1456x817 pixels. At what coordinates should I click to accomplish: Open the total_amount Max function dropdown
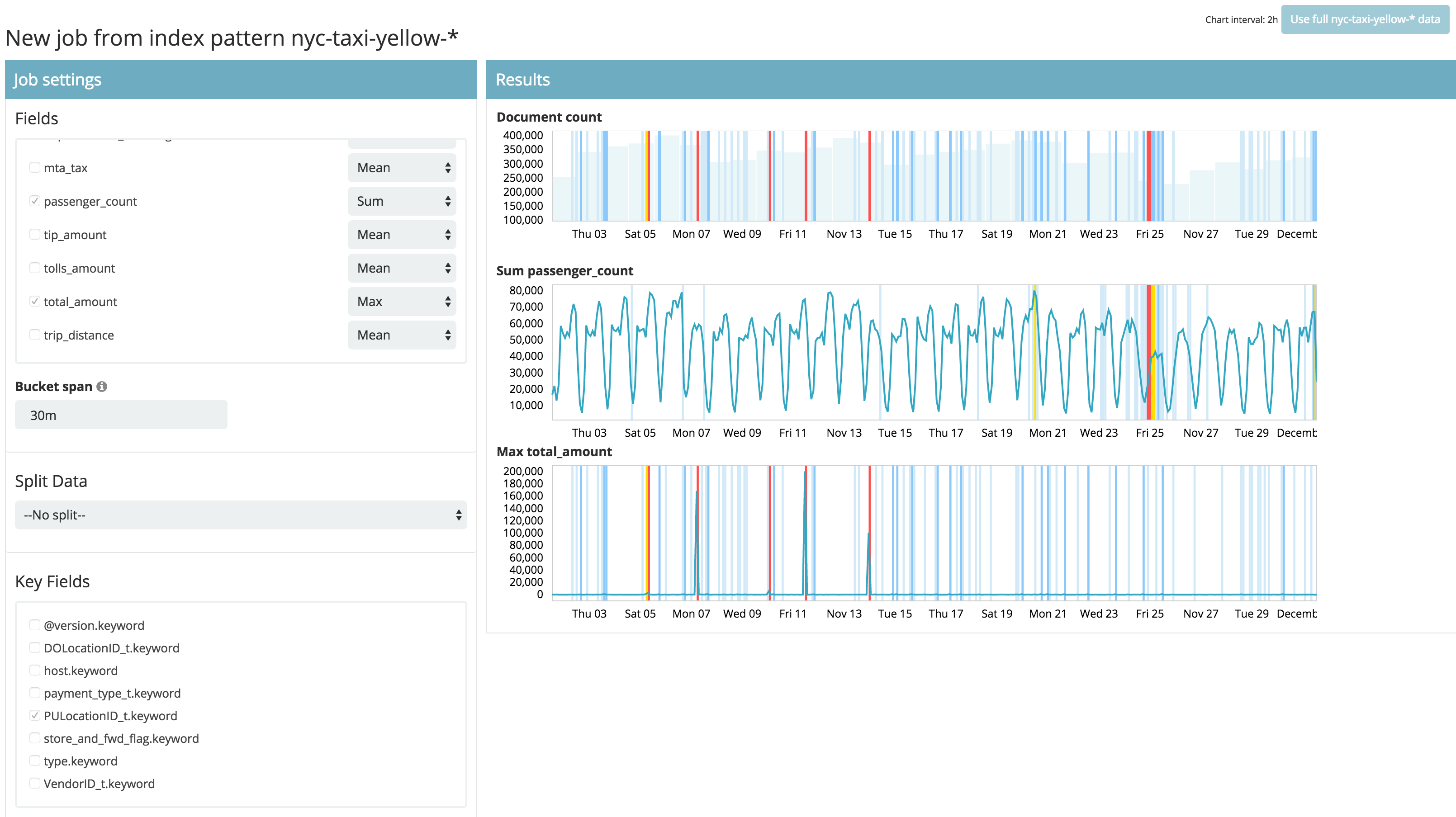pyautogui.click(x=402, y=302)
